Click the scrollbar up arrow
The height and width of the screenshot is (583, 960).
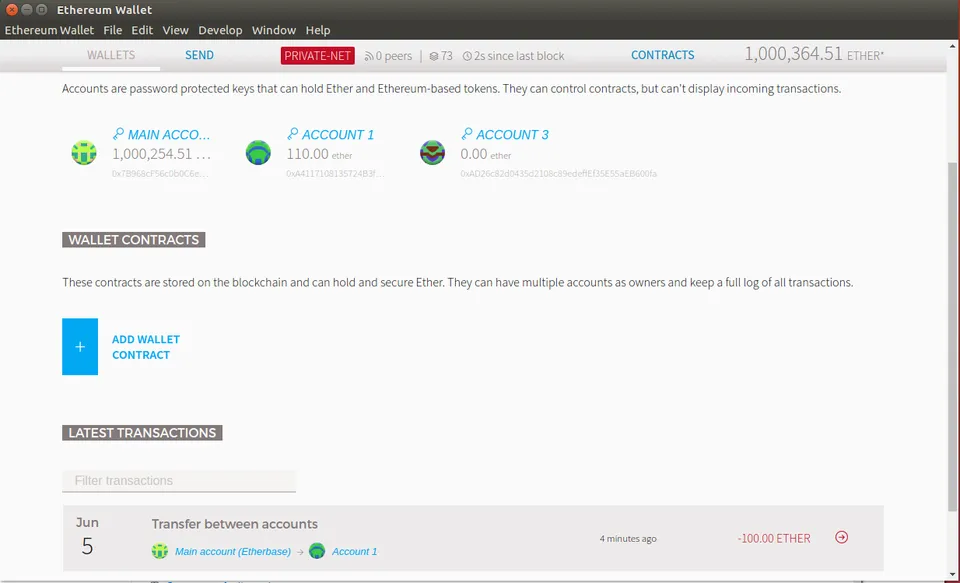click(953, 46)
